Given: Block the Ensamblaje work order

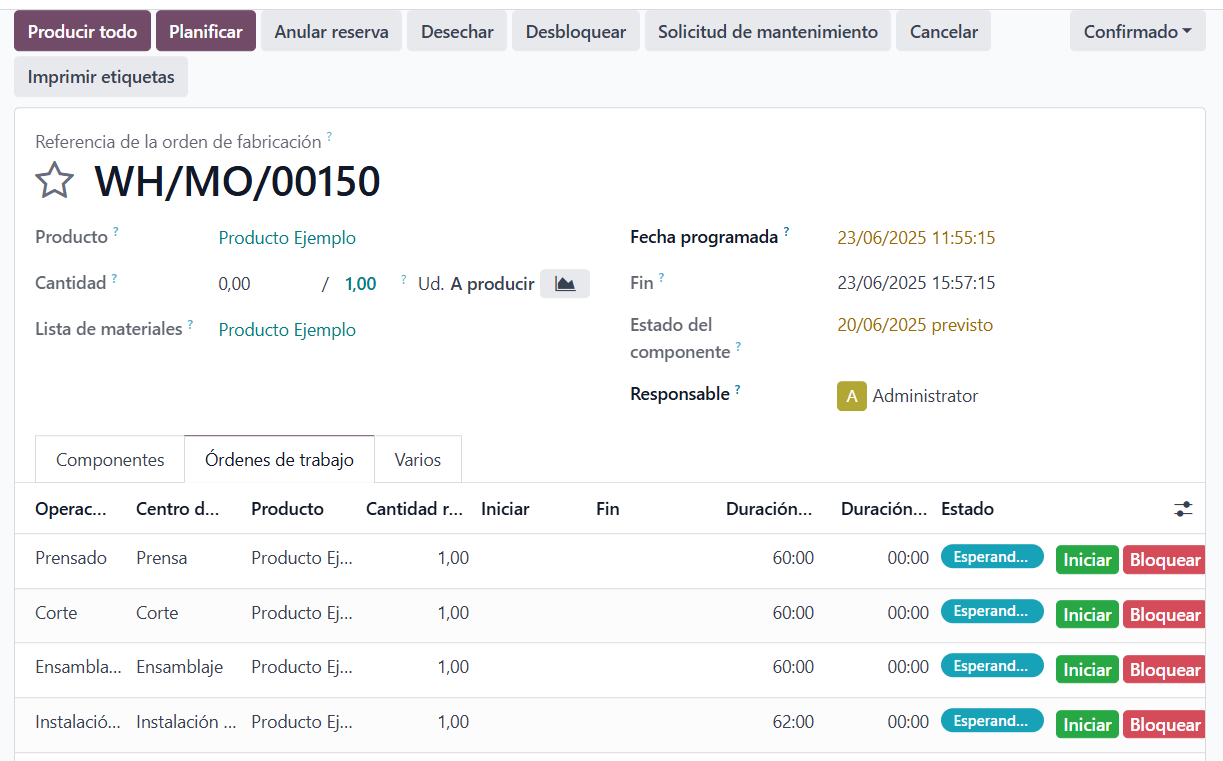Looking at the screenshot, I should pos(1164,670).
